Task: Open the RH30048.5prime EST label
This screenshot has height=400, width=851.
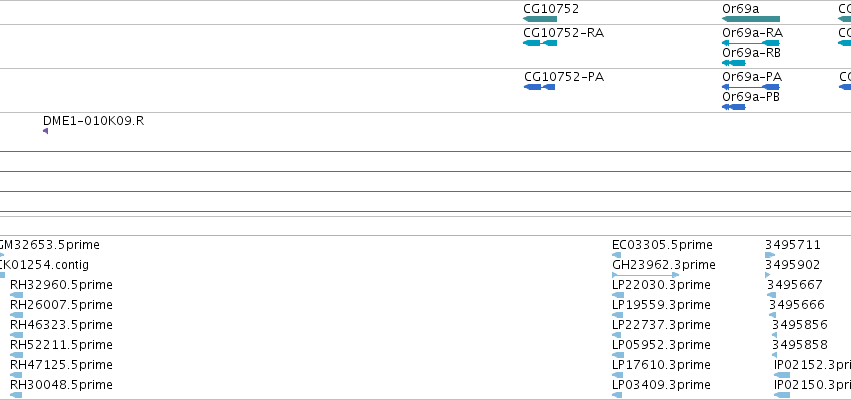Action: [61, 385]
